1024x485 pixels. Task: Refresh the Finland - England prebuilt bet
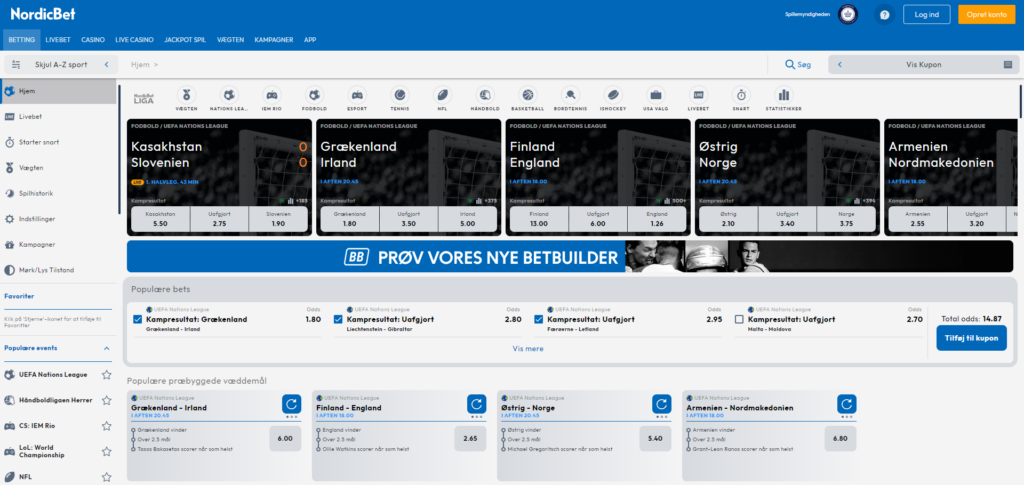click(x=477, y=403)
